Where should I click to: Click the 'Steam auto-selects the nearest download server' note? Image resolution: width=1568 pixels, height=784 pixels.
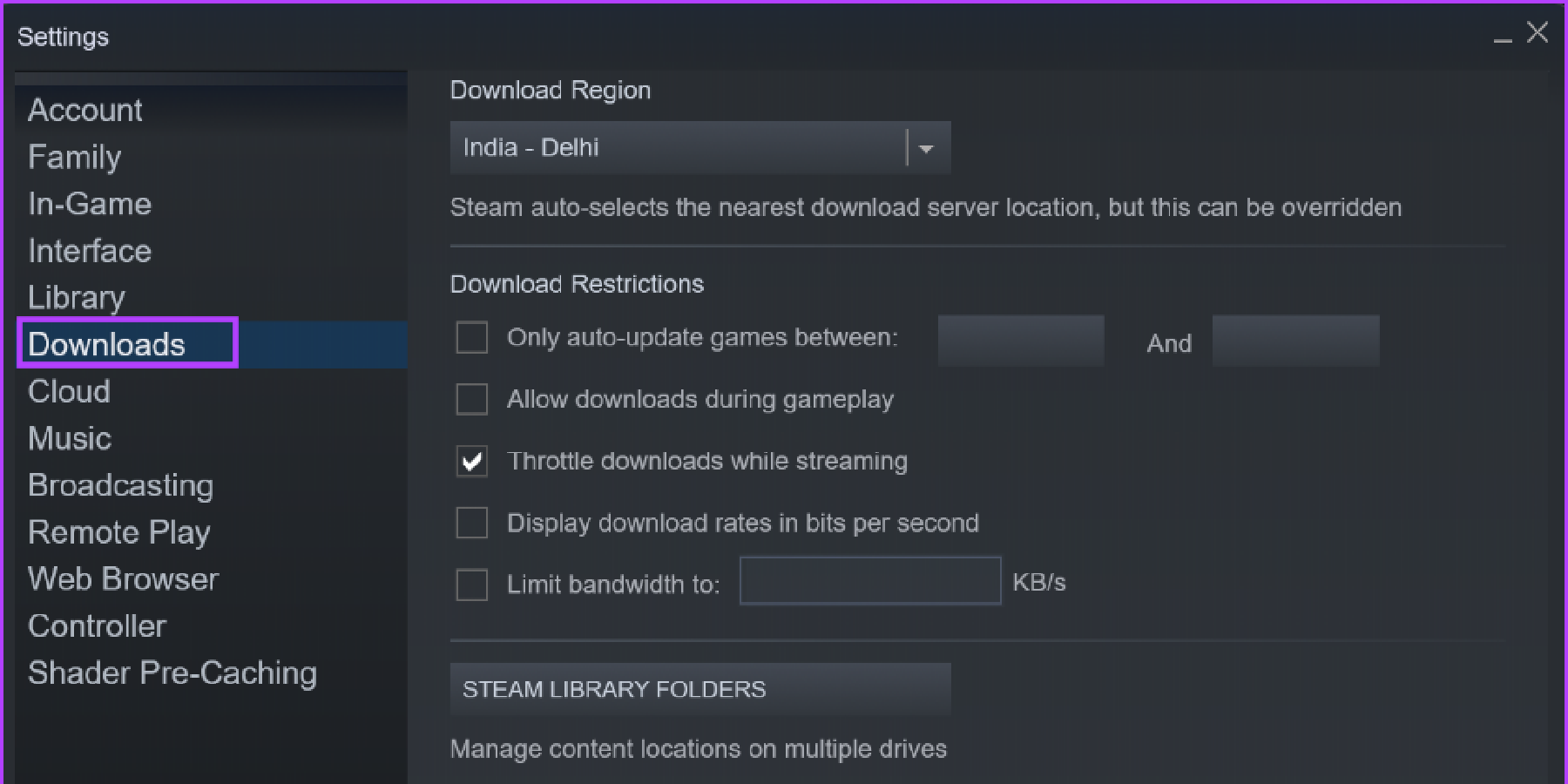pyautogui.click(x=926, y=207)
